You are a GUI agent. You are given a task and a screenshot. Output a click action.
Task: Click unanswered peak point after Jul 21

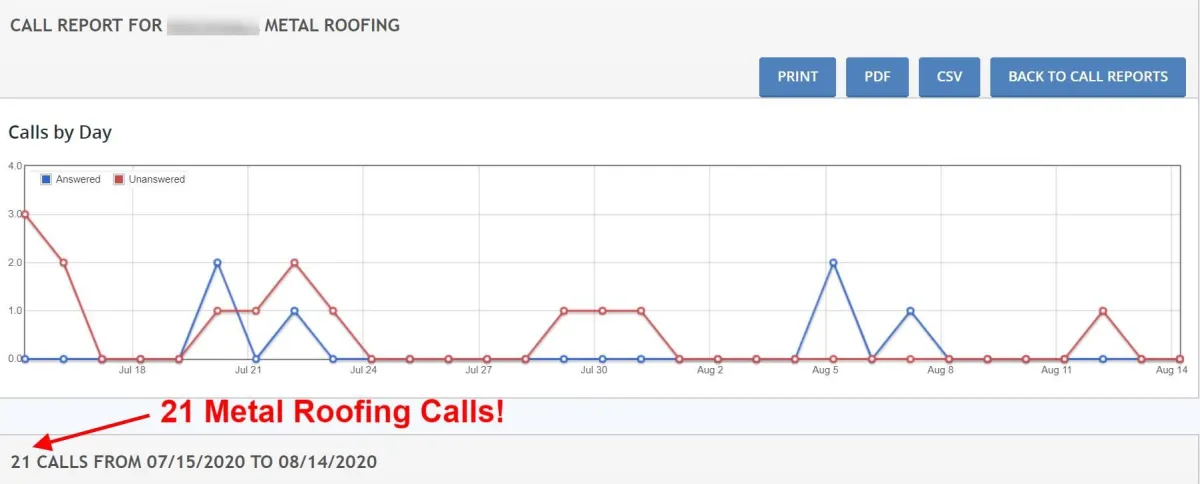[x=294, y=262]
